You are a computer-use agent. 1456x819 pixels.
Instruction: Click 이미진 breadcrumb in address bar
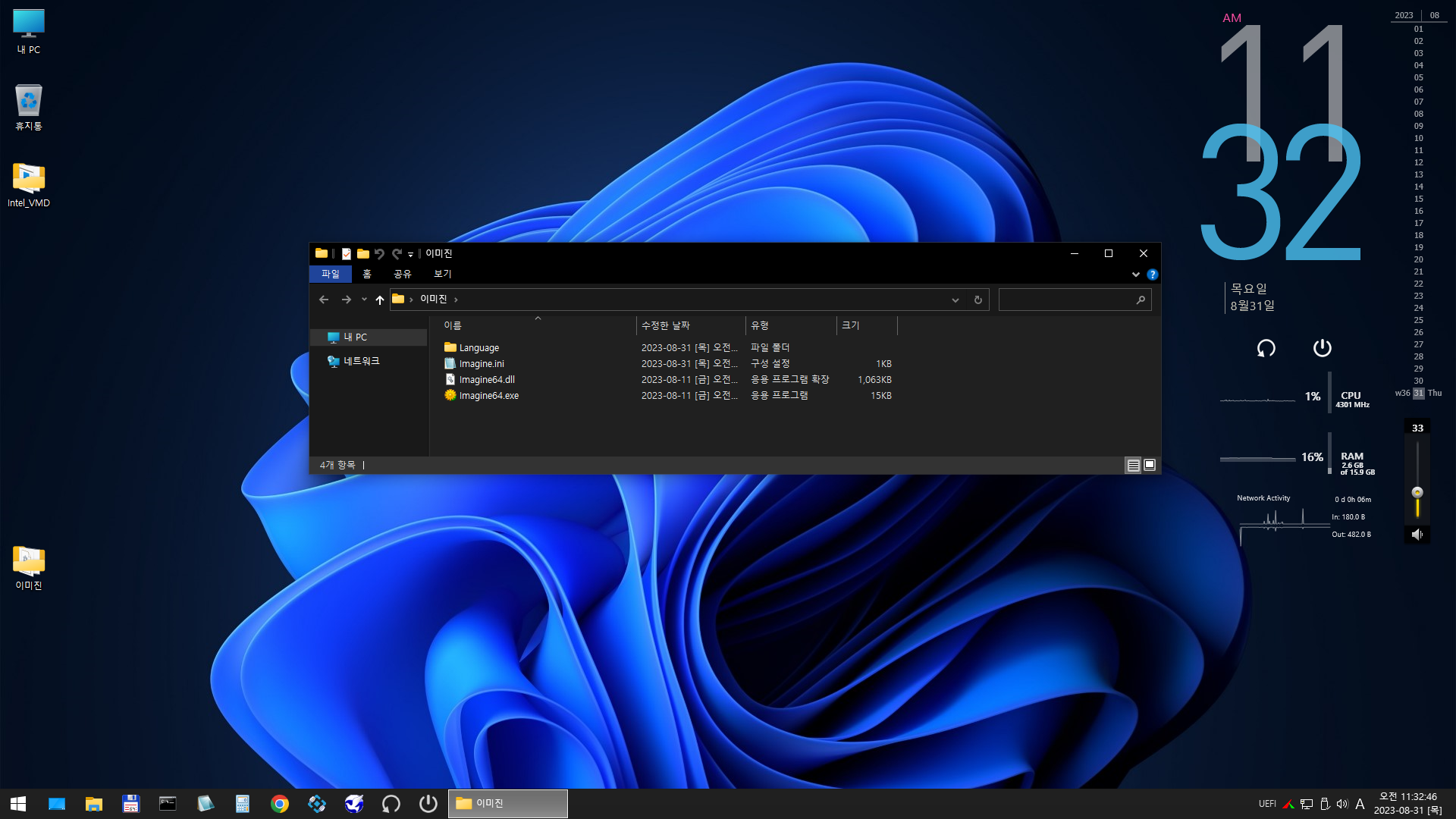coord(434,299)
